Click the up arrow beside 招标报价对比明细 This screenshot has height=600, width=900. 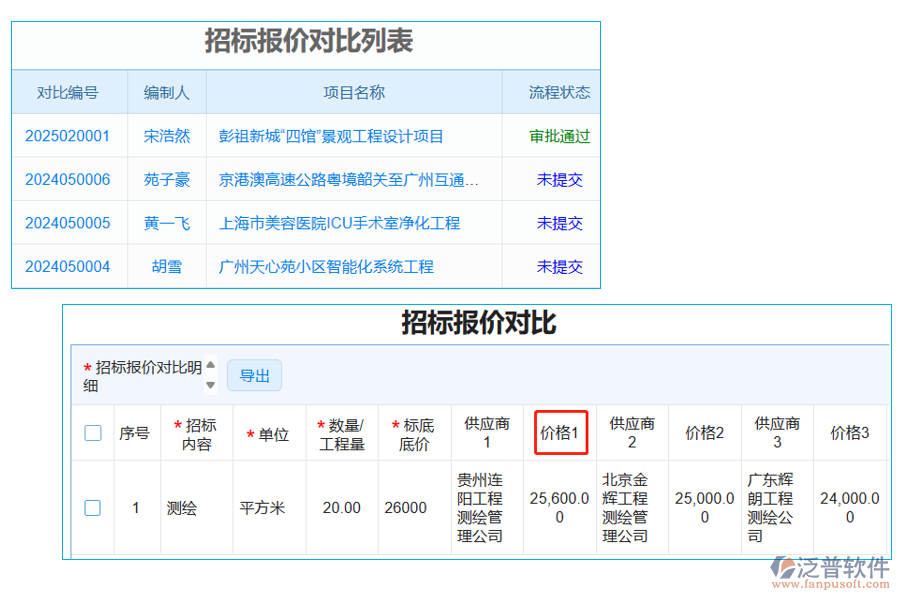(210, 368)
